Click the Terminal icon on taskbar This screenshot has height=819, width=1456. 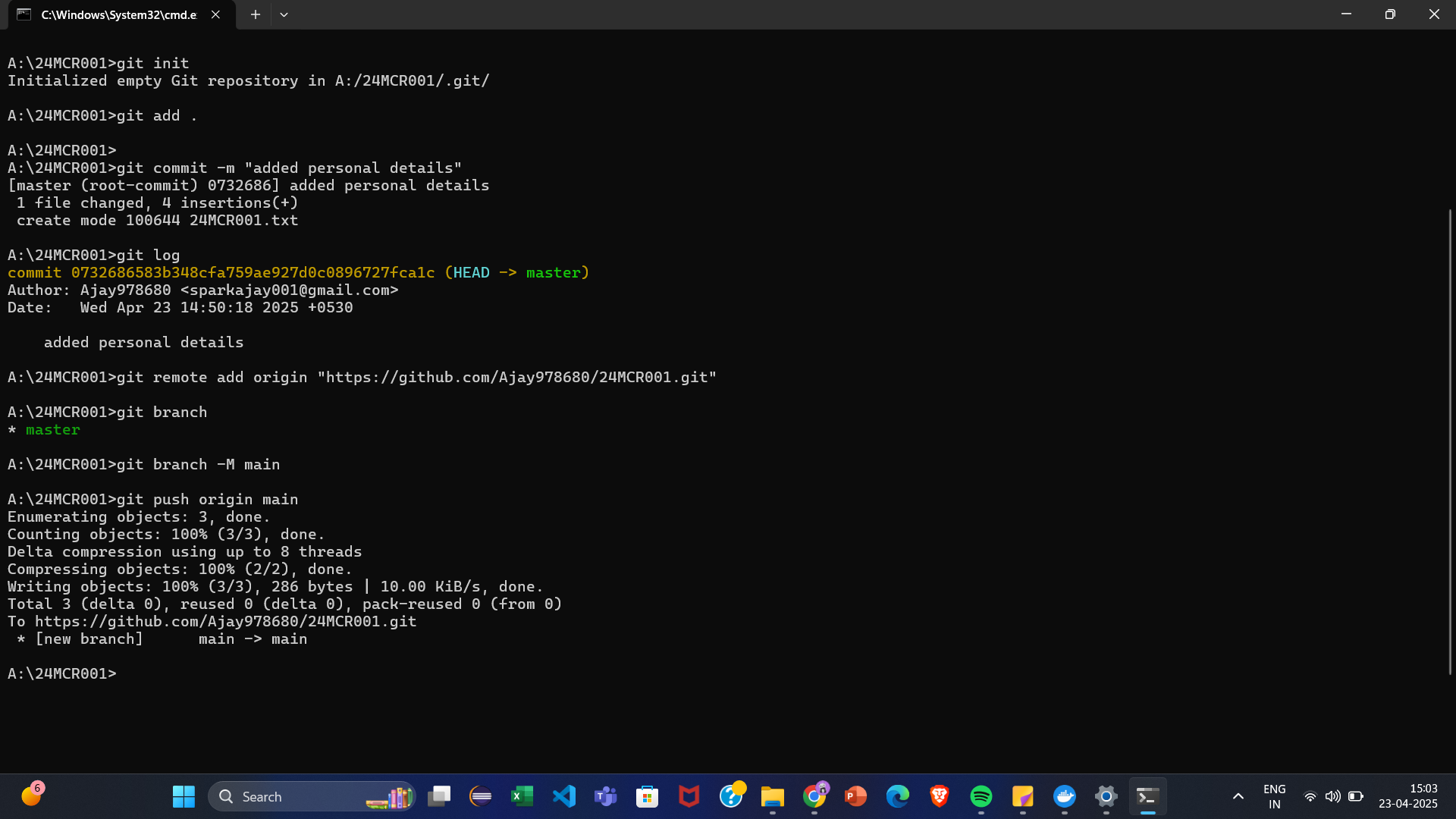(x=1148, y=796)
